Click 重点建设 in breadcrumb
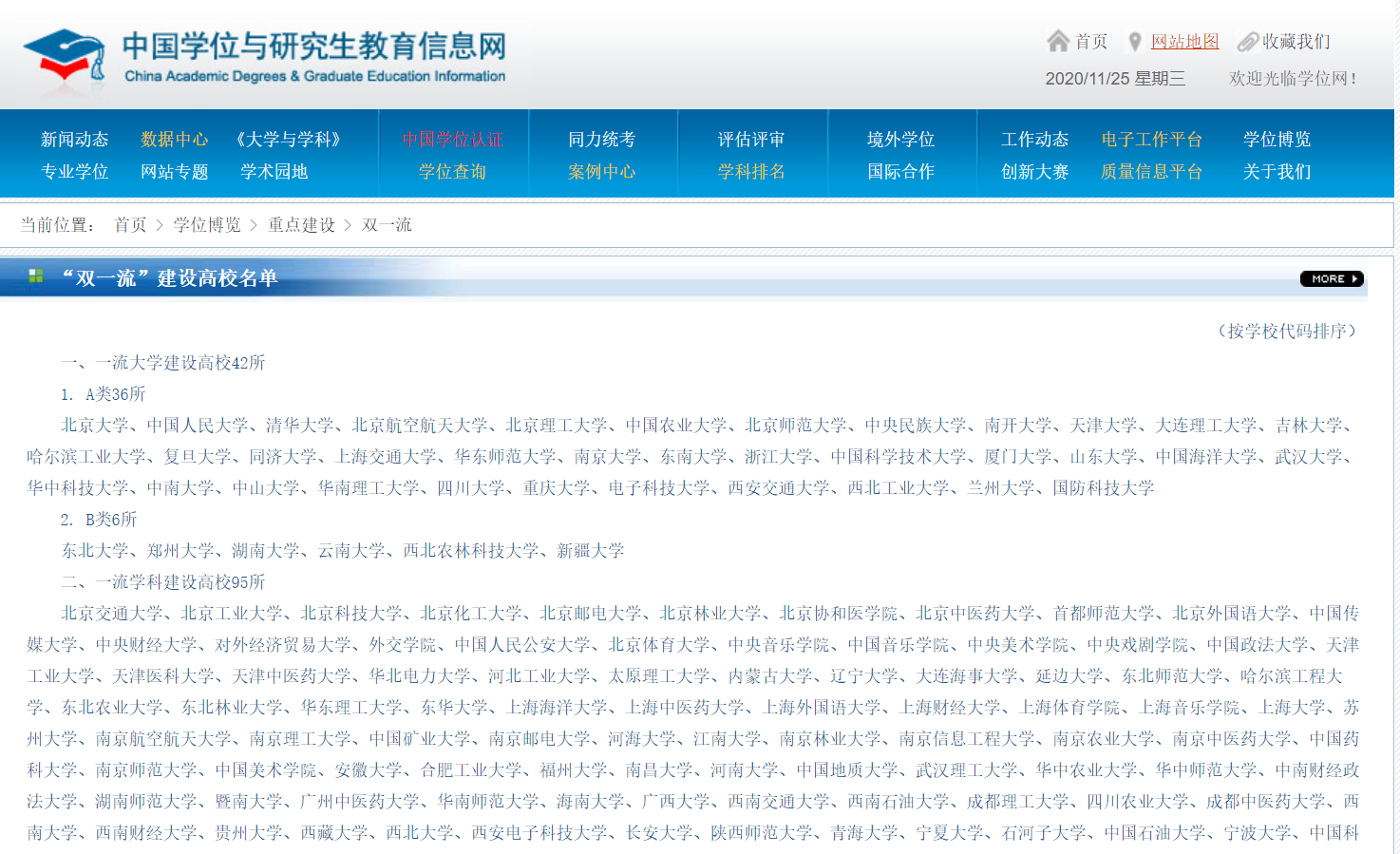Viewport: 1400px width, 854px height. click(x=301, y=225)
